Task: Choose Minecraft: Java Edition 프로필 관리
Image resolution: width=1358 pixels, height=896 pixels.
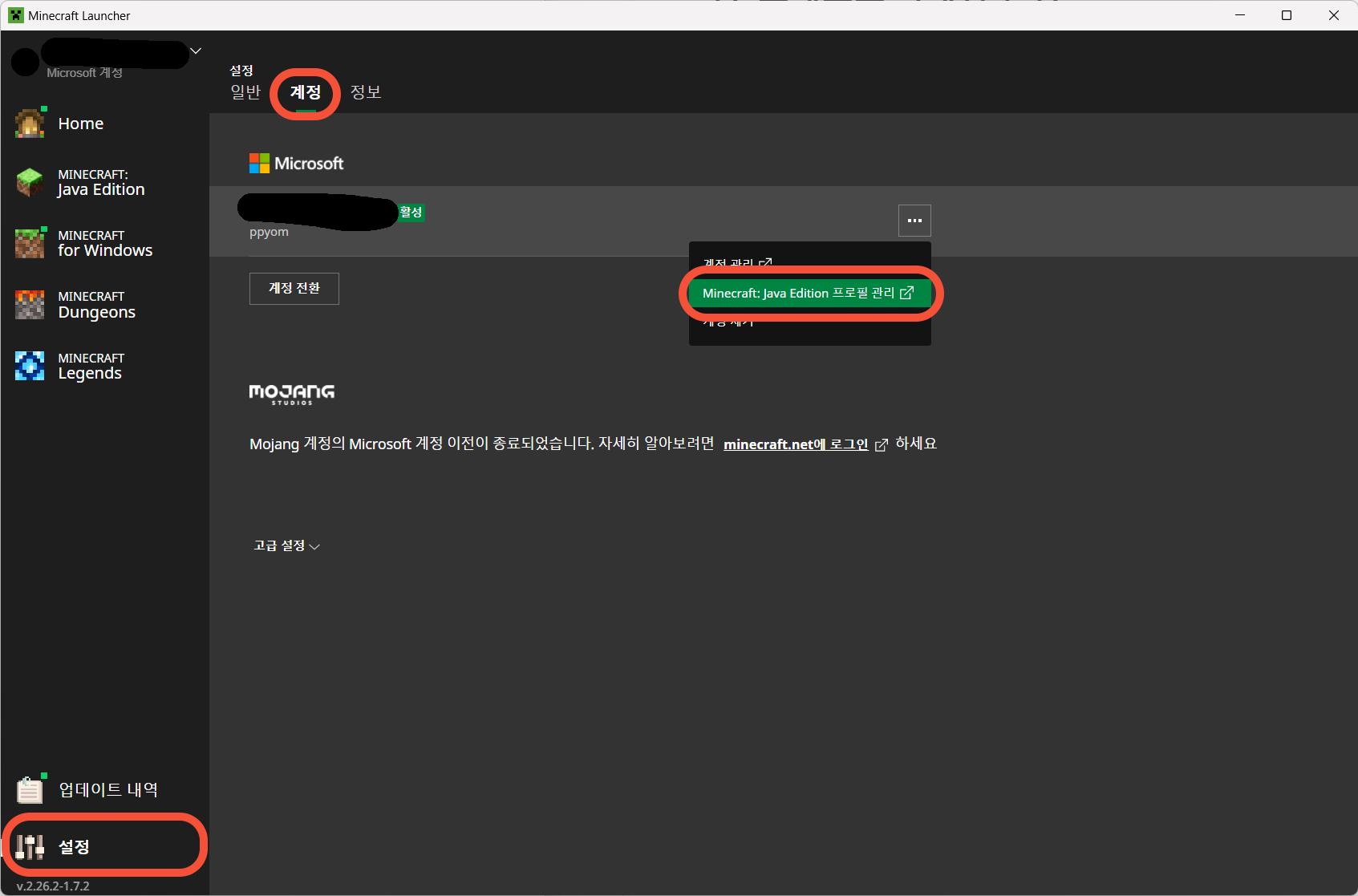Action: 810,294
